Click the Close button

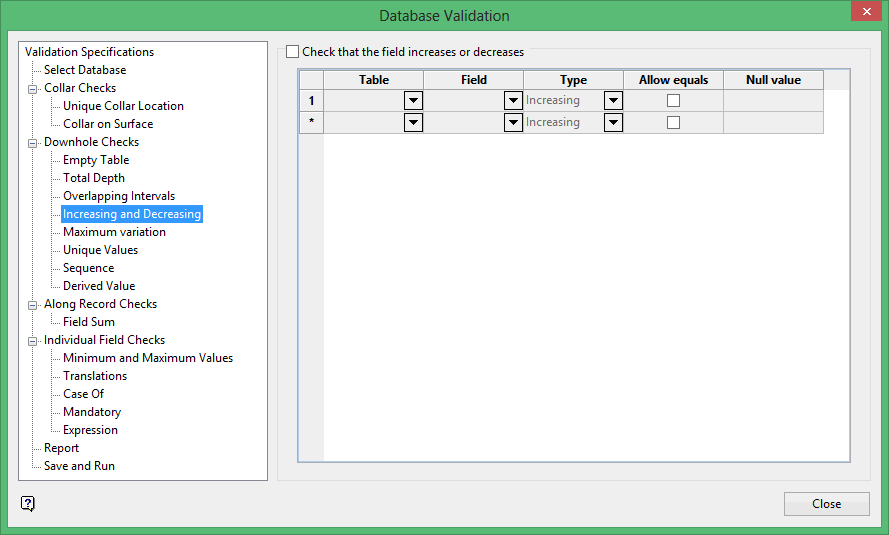826,504
